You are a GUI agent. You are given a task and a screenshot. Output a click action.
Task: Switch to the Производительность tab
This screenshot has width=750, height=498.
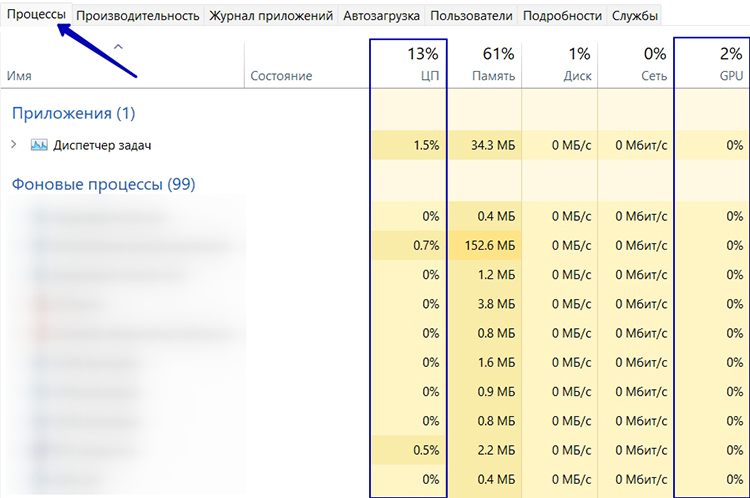click(138, 16)
